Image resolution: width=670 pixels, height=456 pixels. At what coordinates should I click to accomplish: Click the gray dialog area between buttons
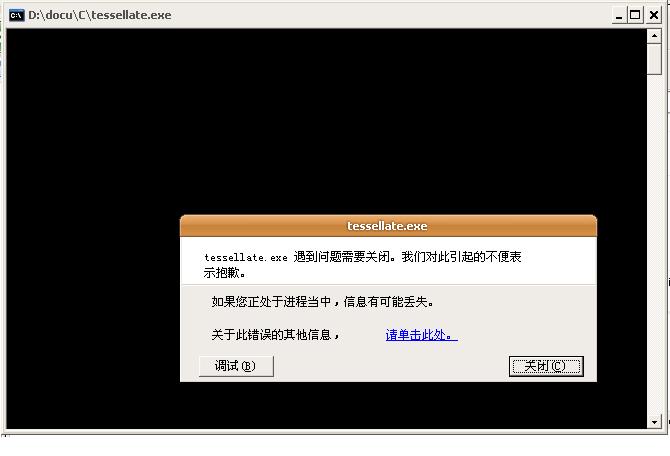pos(391,366)
